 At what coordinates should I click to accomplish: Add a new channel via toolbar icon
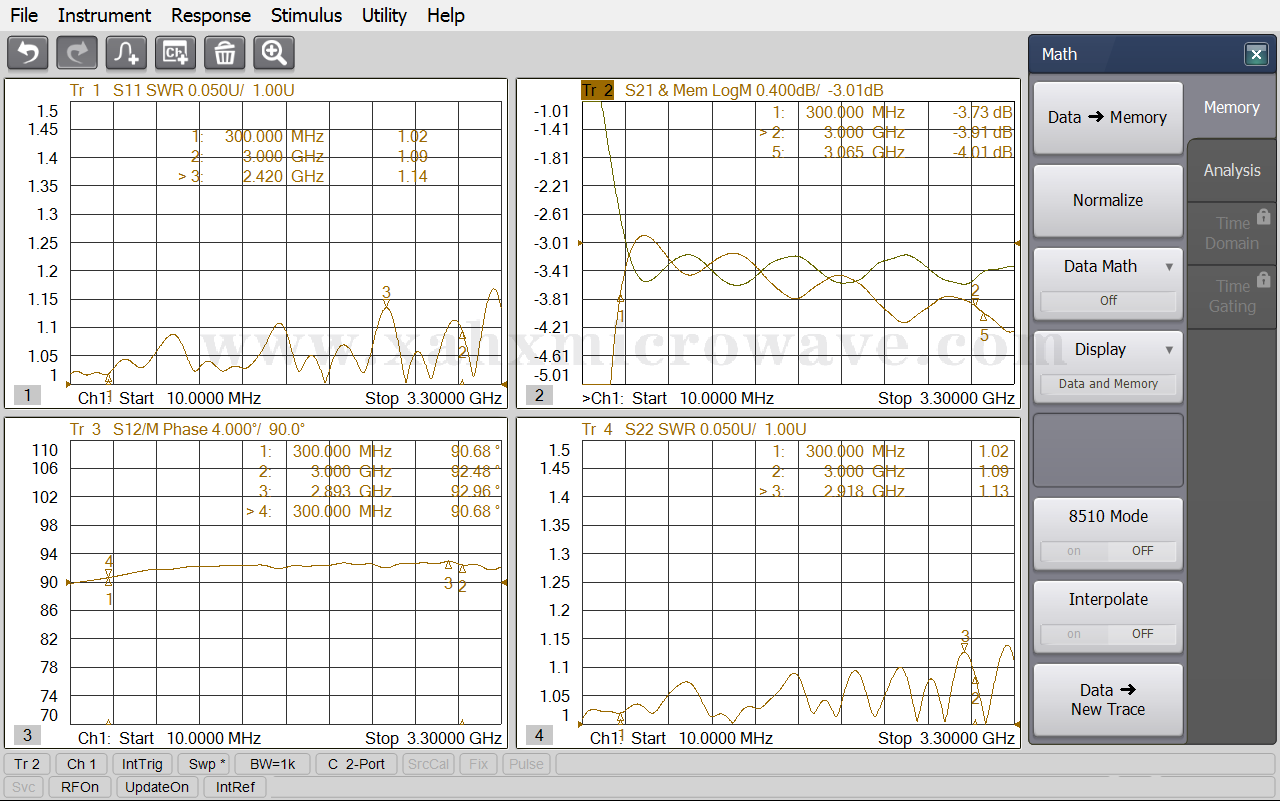coord(176,53)
